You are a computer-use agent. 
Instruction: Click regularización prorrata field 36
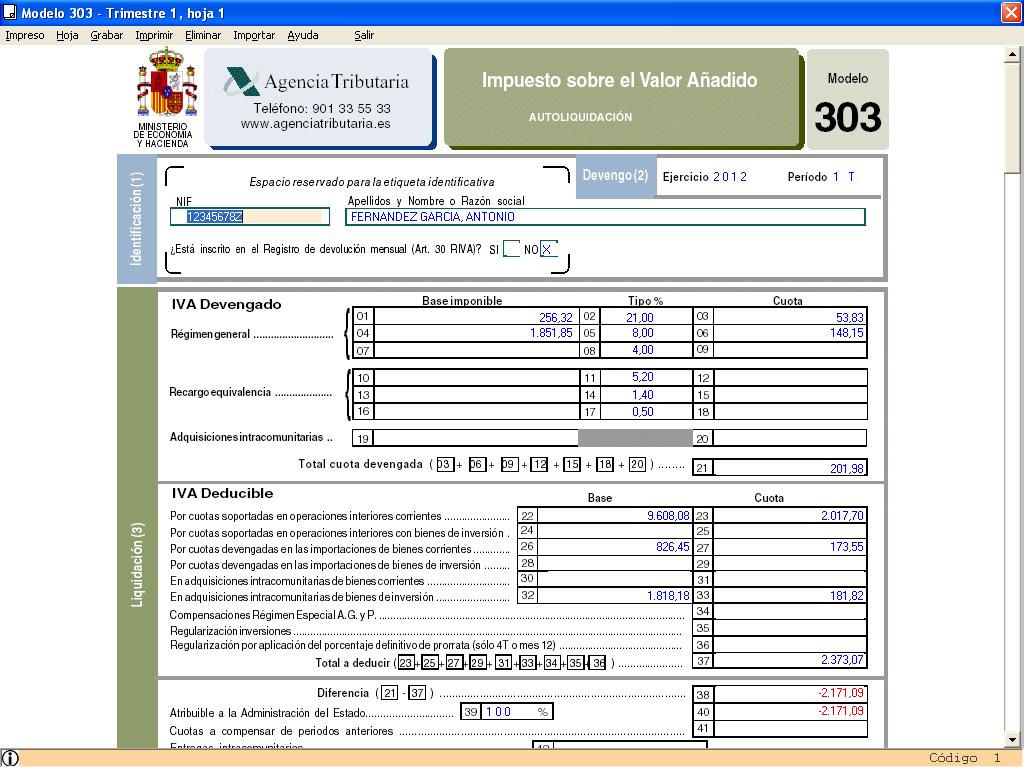coord(790,645)
